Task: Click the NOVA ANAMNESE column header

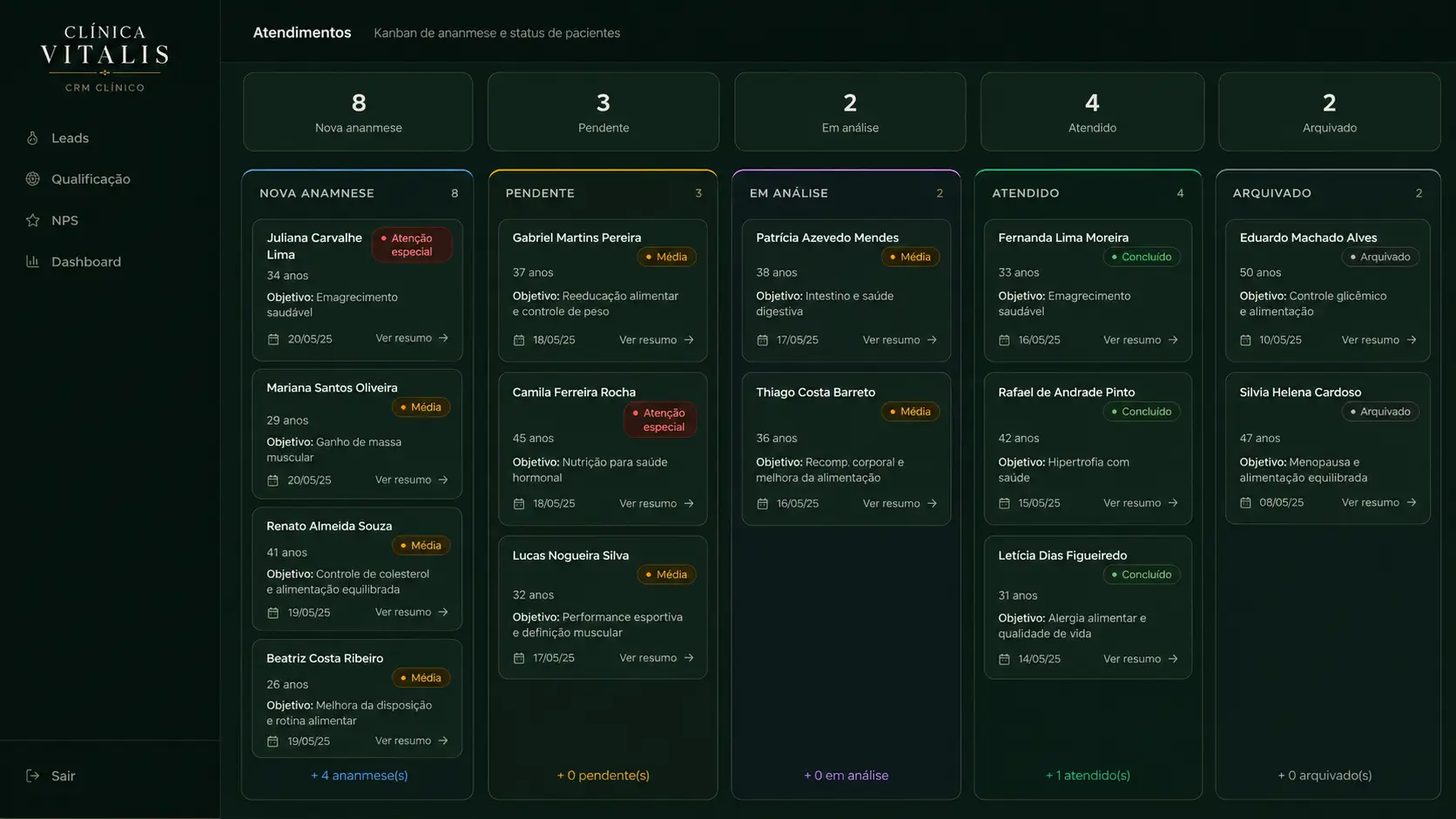Action: (x=317, y=193)
